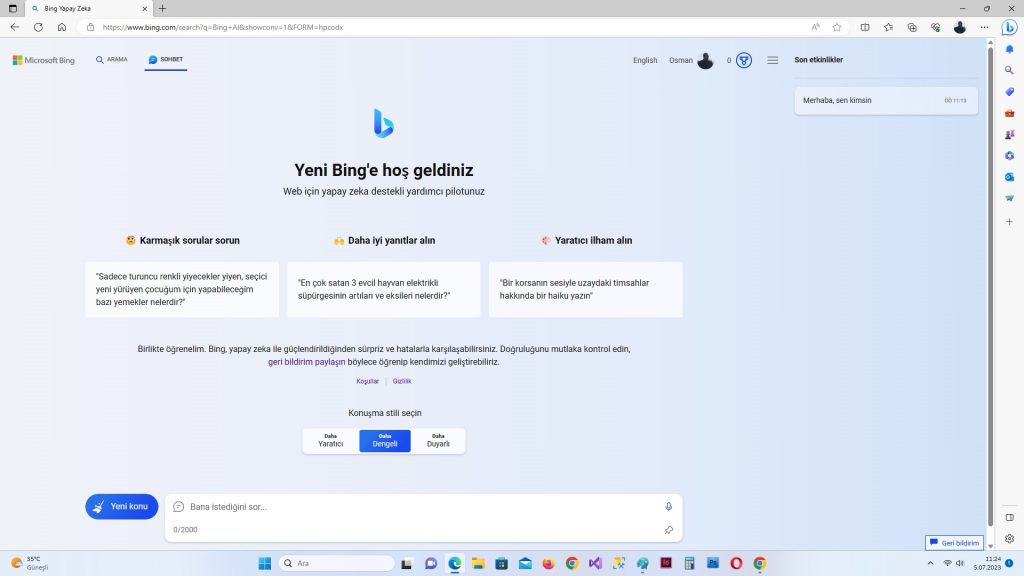The image size is (1024, 576).
Task: Click the 35°C Güneşli weather widget
Action: click(35, 562)
